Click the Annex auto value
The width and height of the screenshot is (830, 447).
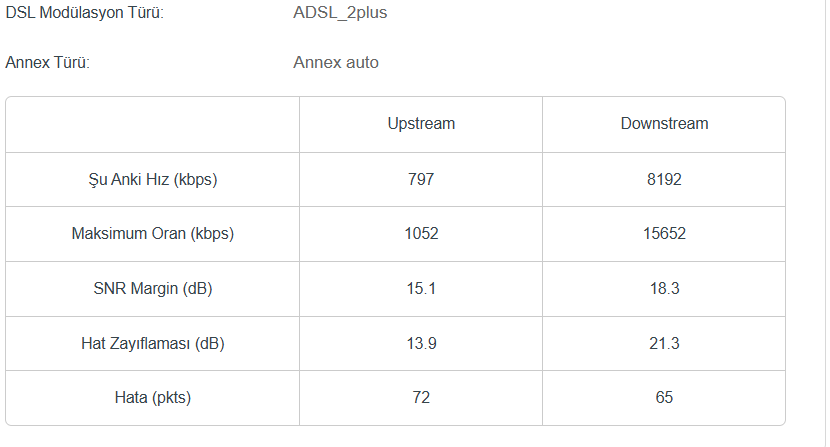pos(335,62)
